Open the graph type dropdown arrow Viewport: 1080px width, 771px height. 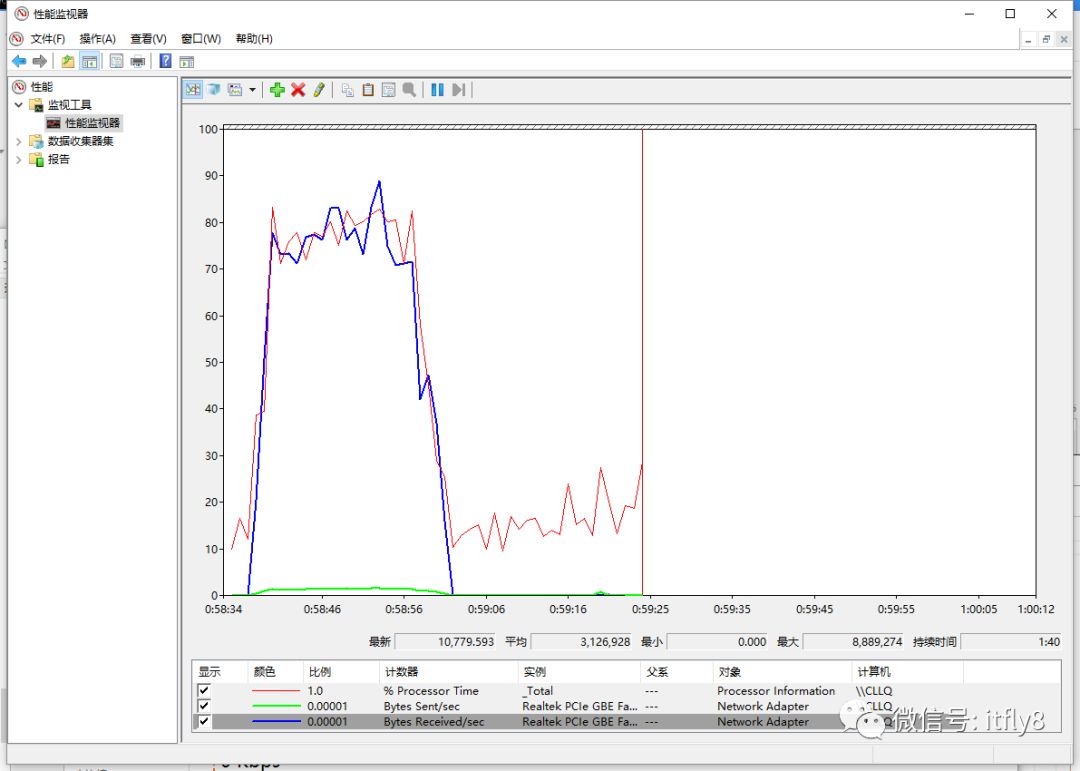click(252, 90)
